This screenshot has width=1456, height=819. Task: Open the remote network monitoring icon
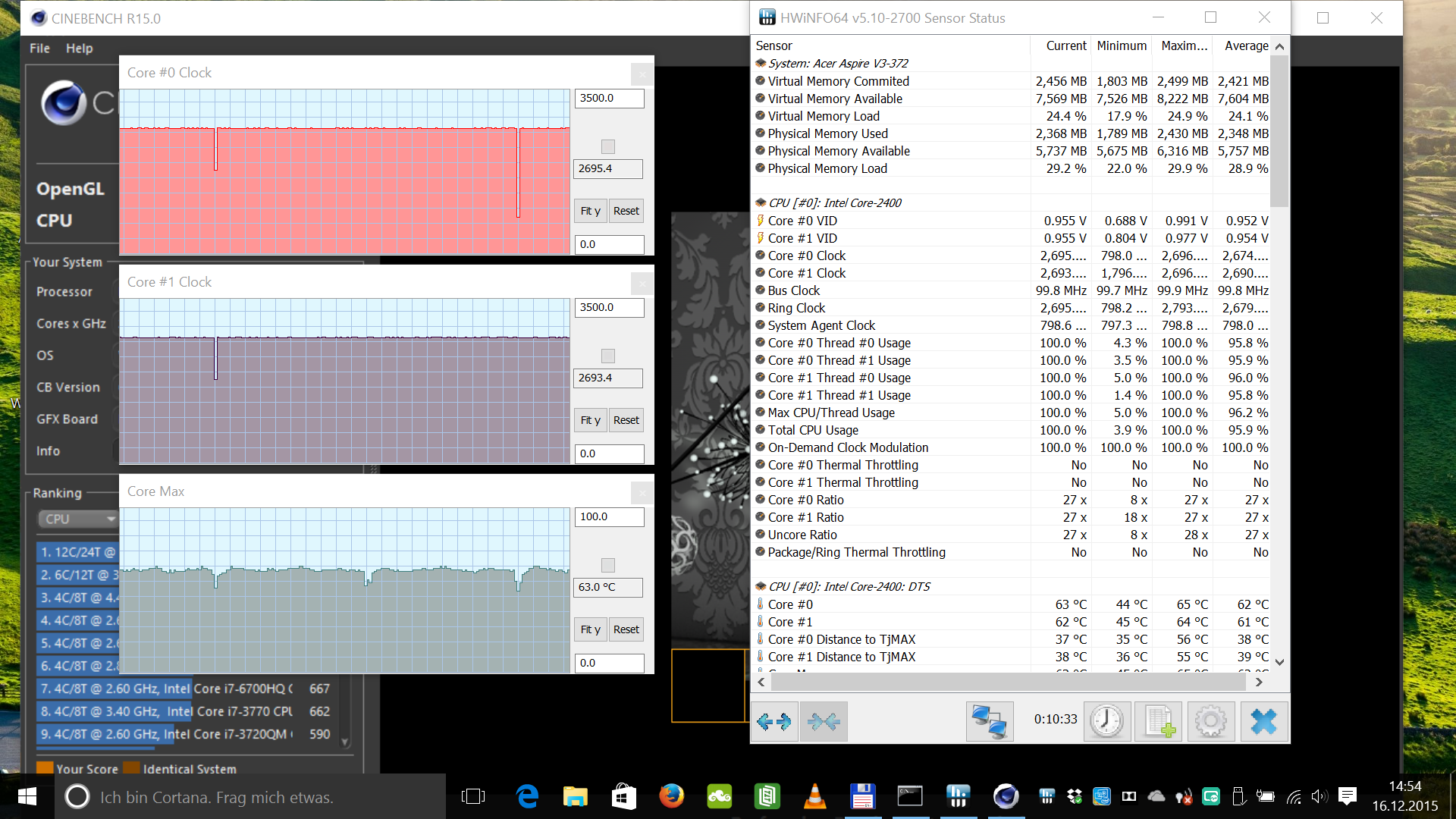[989, 721]
